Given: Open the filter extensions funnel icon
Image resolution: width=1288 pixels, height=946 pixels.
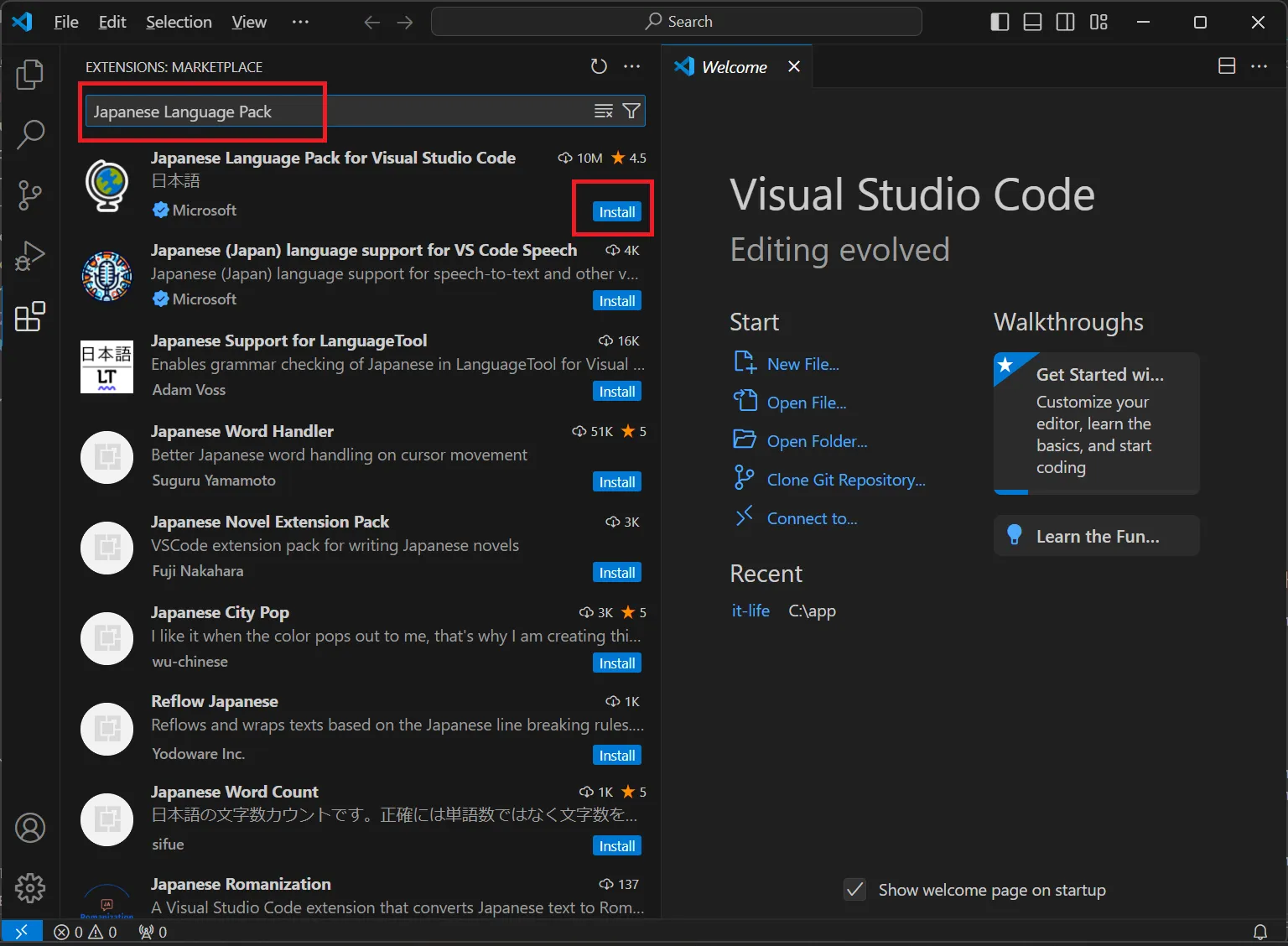Looking at the screenshot, I should click(631, 111).
